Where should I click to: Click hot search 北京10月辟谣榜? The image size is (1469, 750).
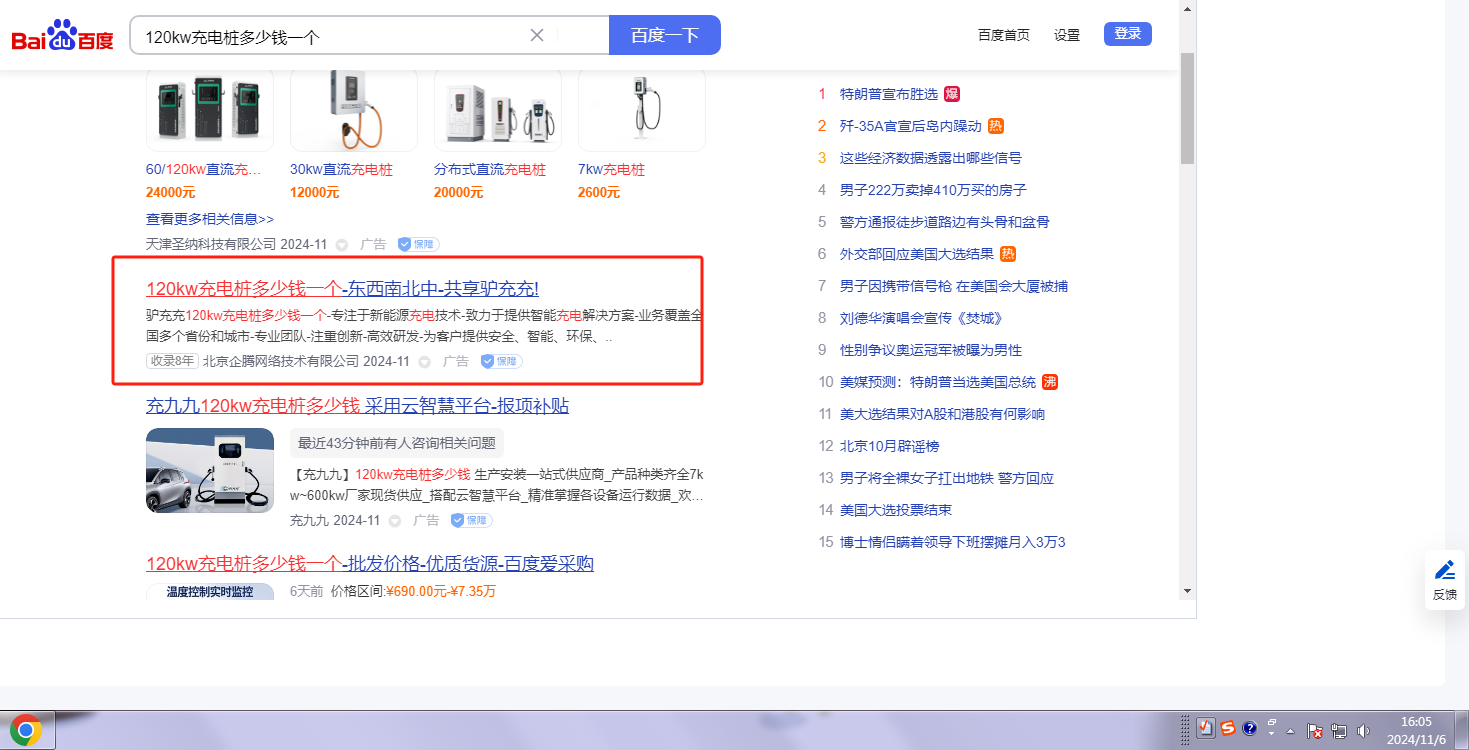coord(890,446)
